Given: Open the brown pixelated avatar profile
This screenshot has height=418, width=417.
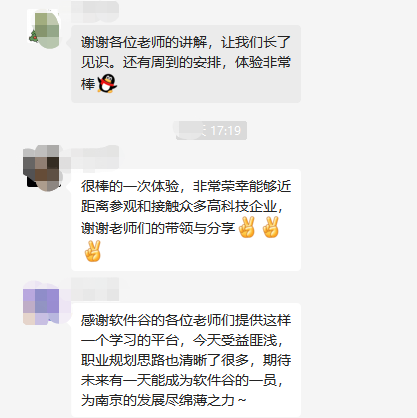Looking at the screenshot, I should click(42, 168).
